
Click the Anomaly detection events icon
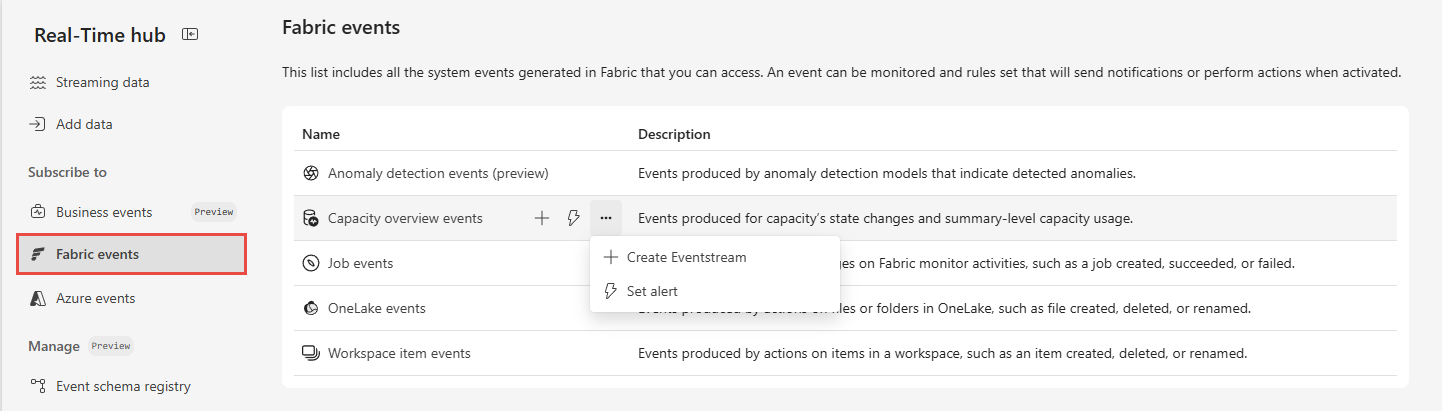coord(310,173)
